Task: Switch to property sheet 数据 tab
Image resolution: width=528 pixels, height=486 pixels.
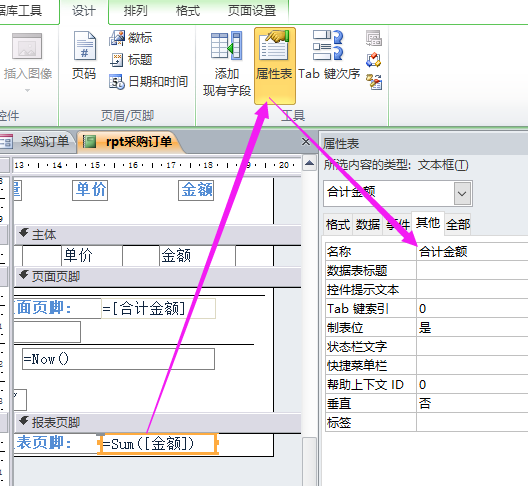Action: pyautogui.click(x=368, y=224)
